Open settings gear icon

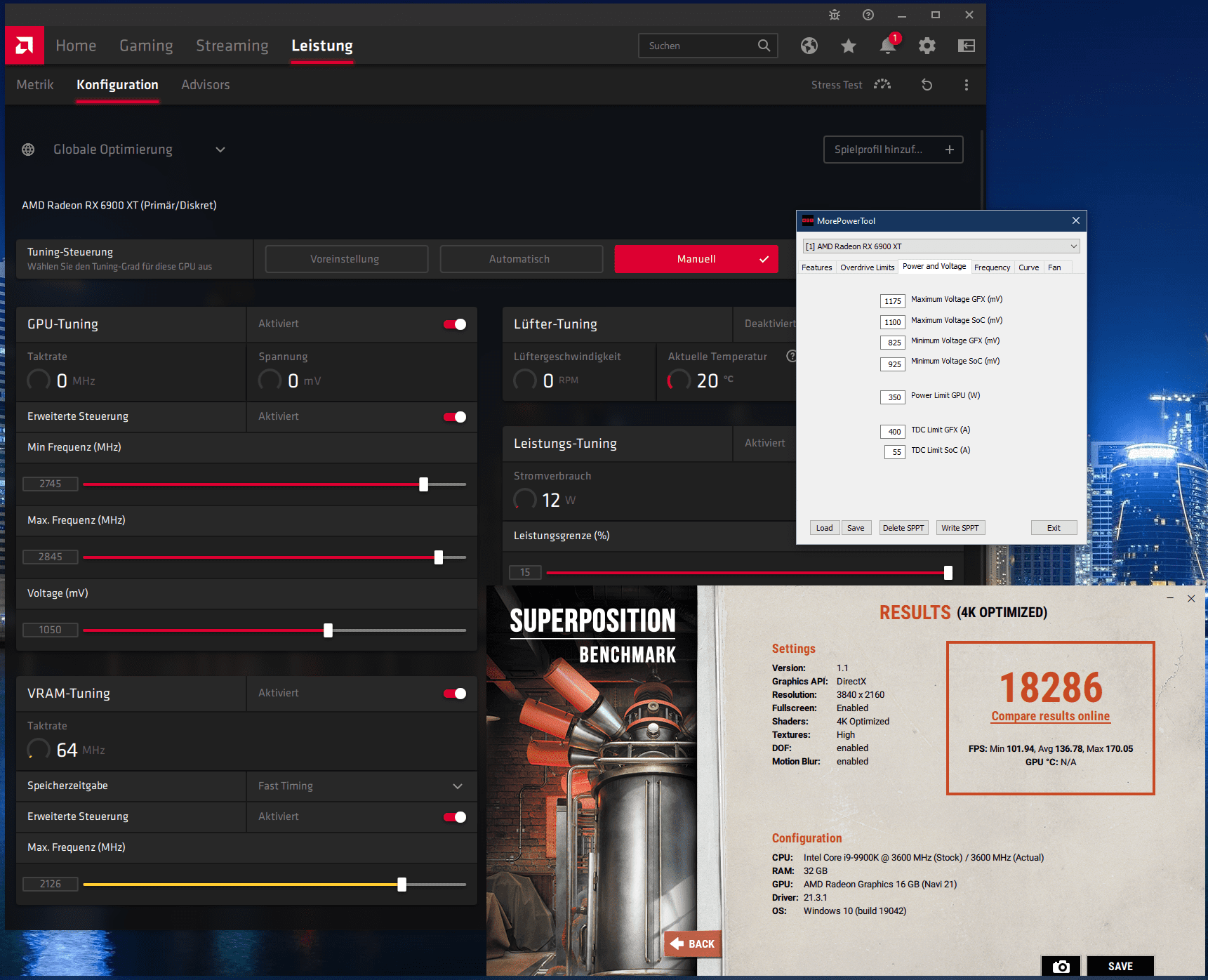[x=927, y=46]
